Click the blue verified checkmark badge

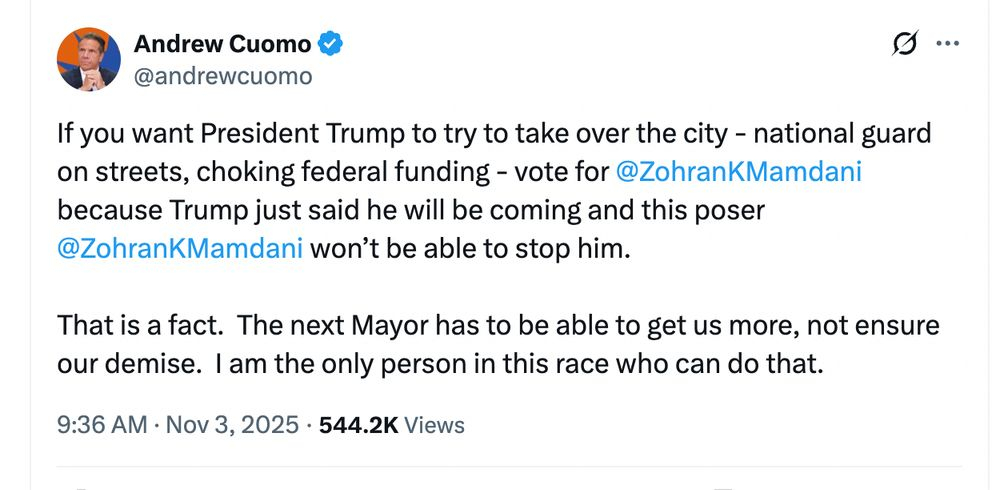(331, 43)
